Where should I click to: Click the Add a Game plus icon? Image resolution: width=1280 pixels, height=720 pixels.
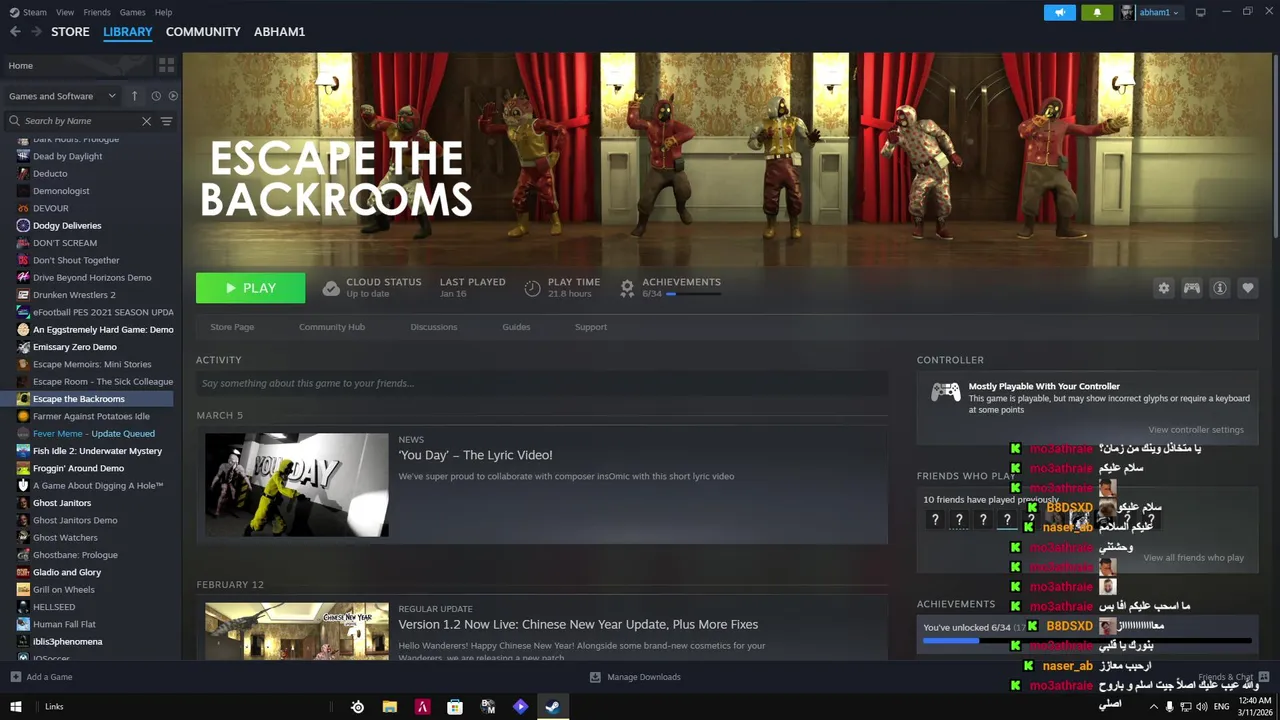coord(15,677)
